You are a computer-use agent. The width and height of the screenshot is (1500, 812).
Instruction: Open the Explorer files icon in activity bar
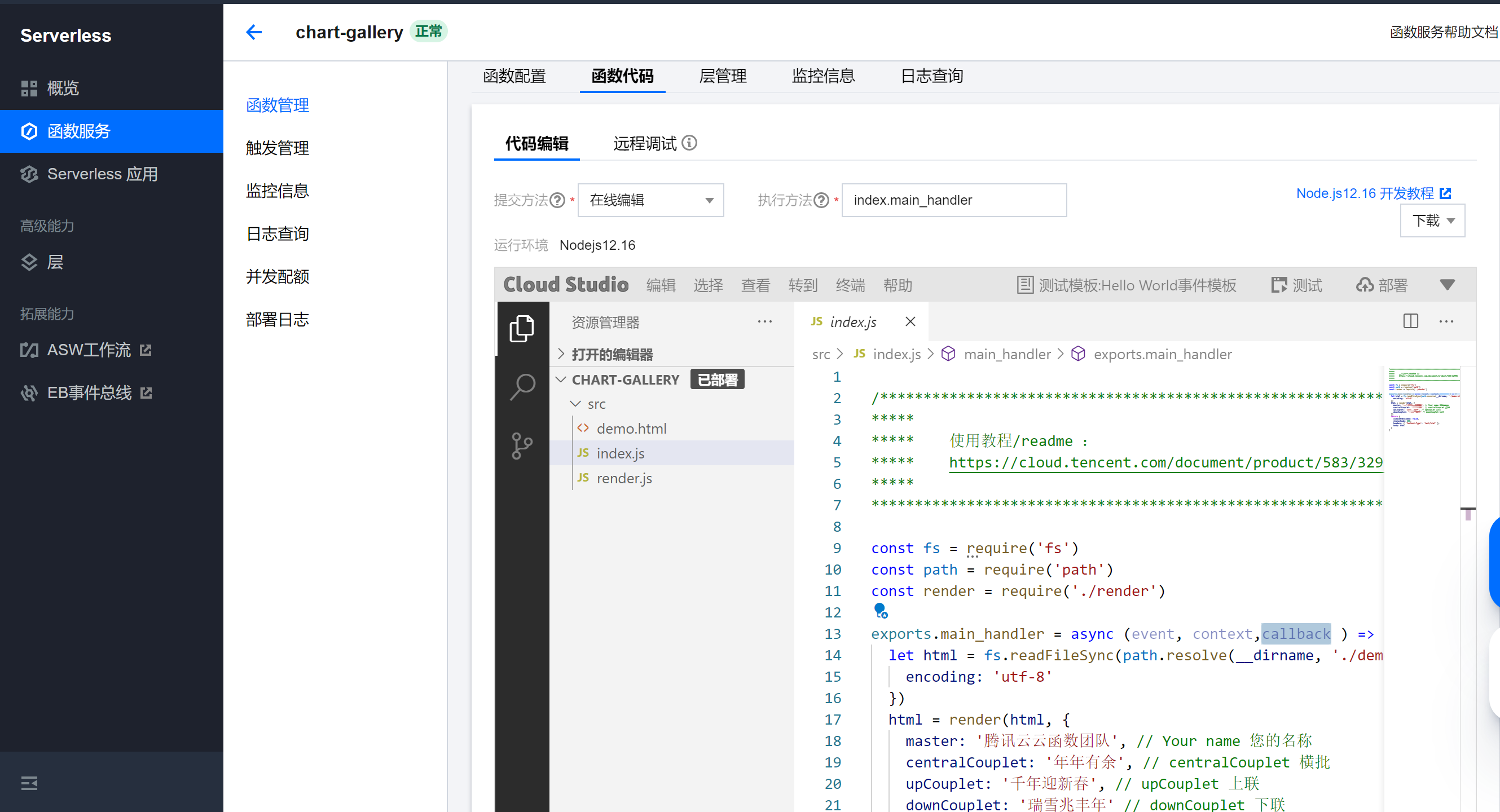coord(522,329)
